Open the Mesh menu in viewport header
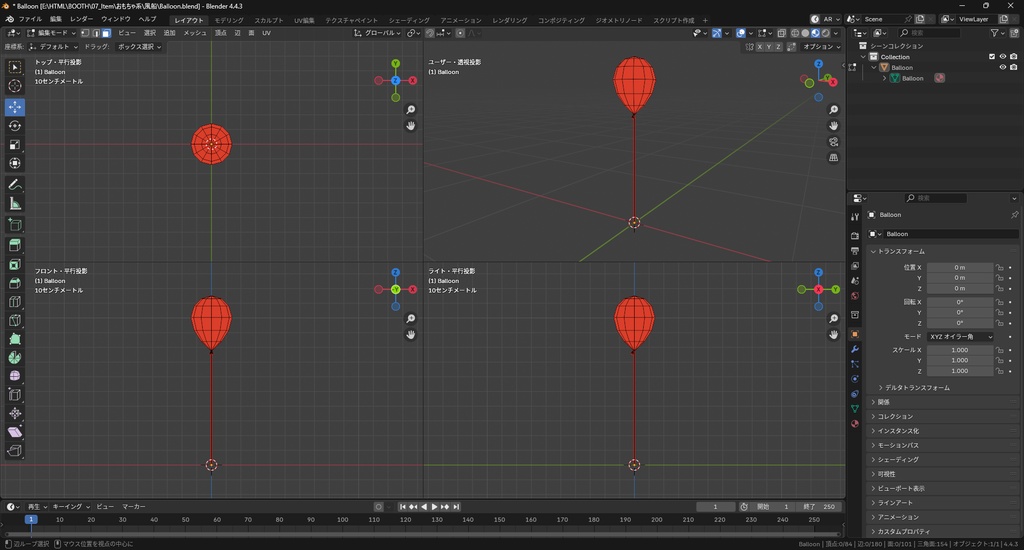Screen dimensions: 1024x550 pyautogui.click(x=194, y=33)
